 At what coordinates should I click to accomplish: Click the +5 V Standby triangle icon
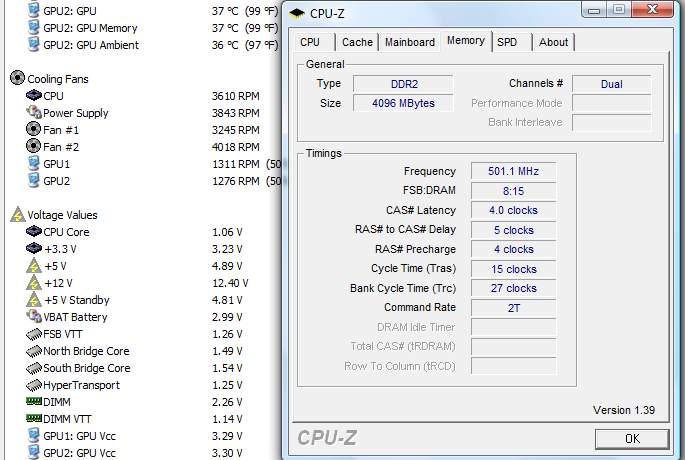[x=34, y=300]
